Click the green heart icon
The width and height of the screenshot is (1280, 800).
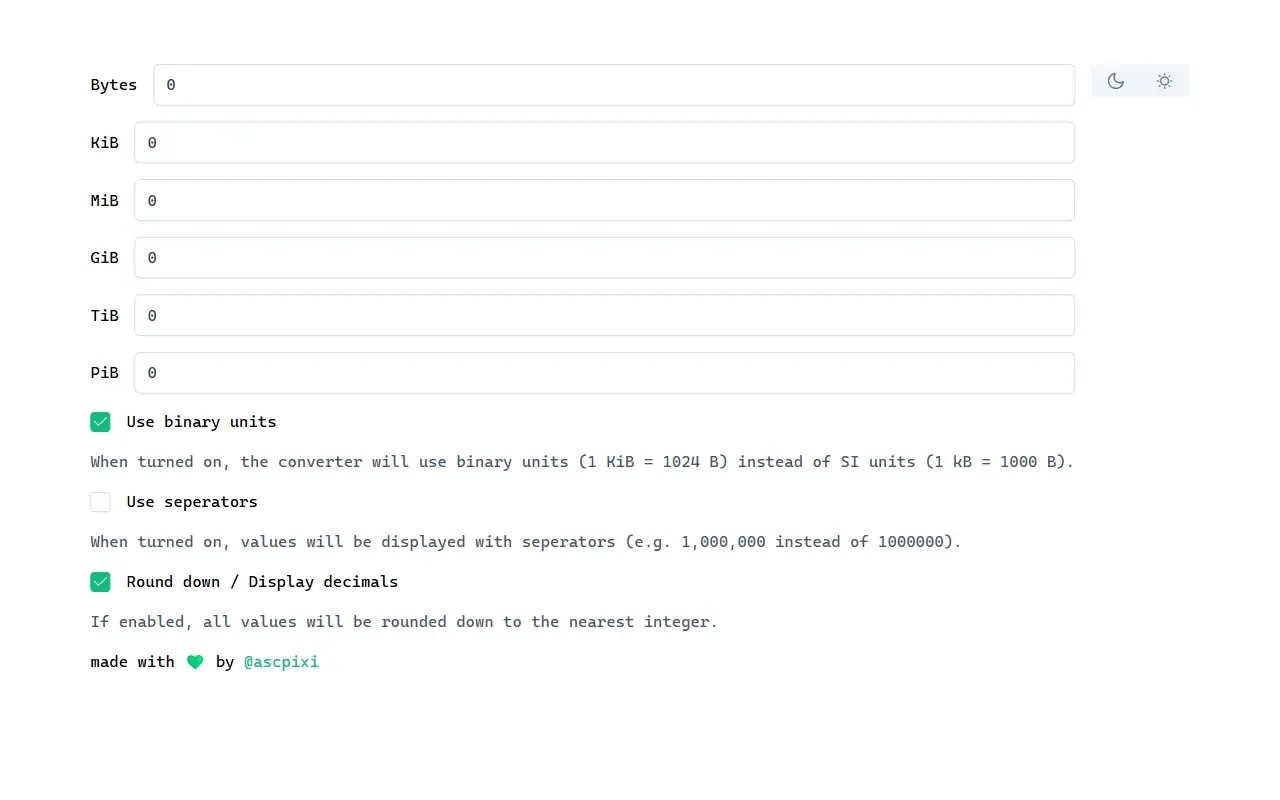click(x=195, y=662)
